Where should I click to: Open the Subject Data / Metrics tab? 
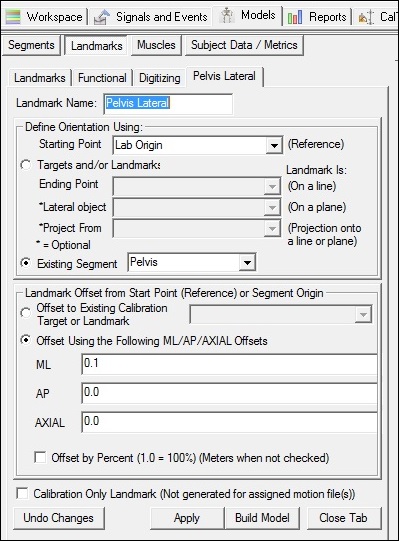point(244,45)
